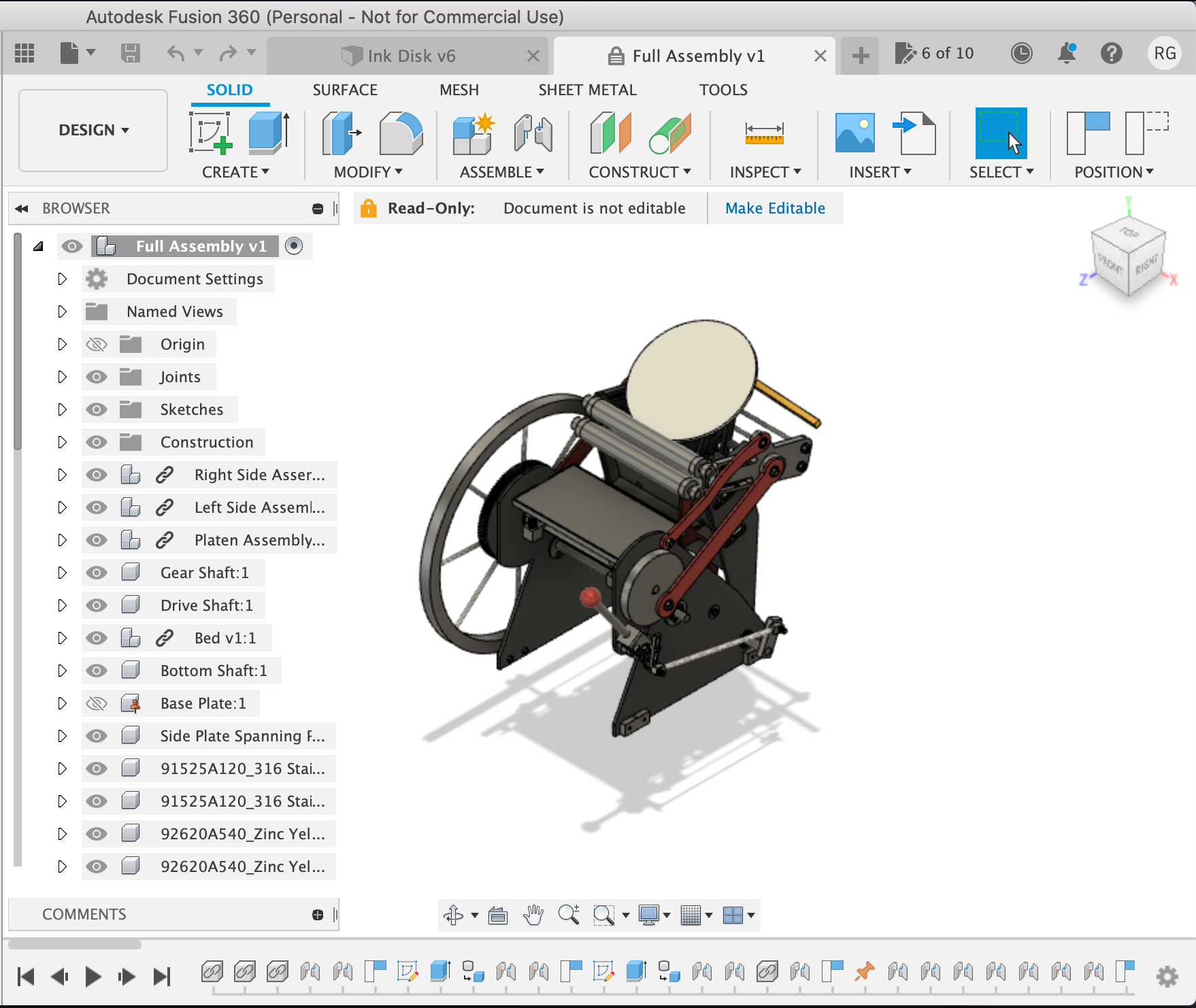
Task: Select the Insert Decal image tool
Action: [x=854, y=133]
